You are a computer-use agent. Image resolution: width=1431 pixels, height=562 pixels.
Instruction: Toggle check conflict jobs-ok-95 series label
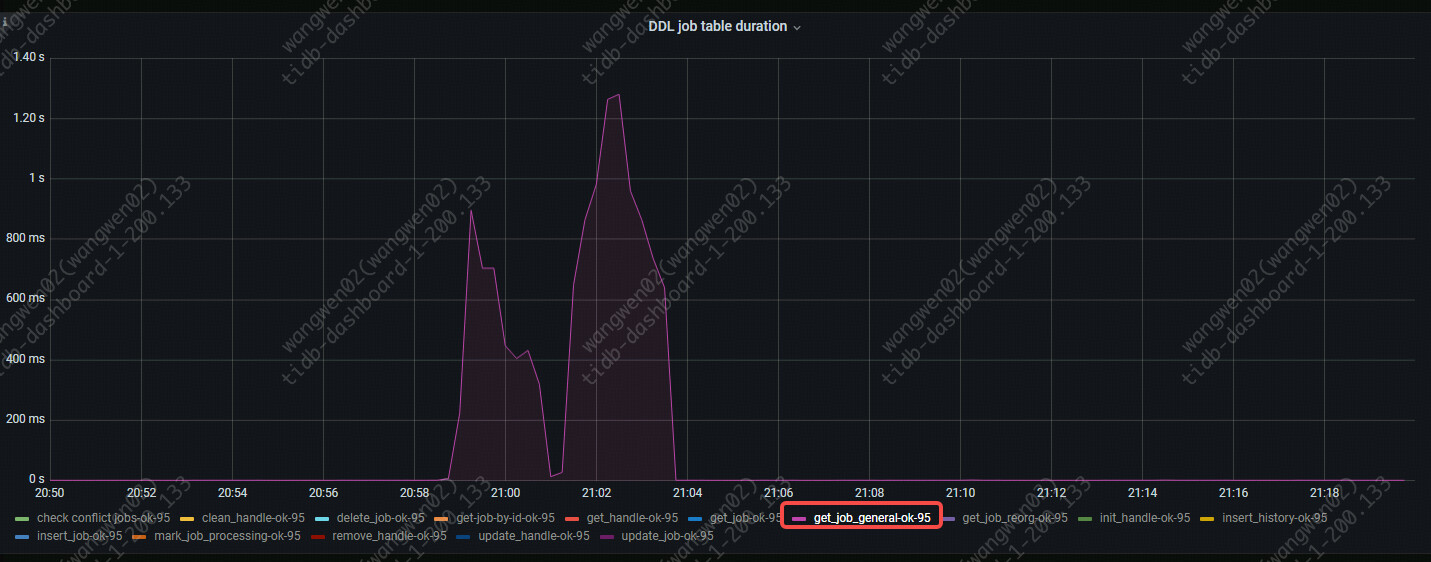[x=103, y=518]
